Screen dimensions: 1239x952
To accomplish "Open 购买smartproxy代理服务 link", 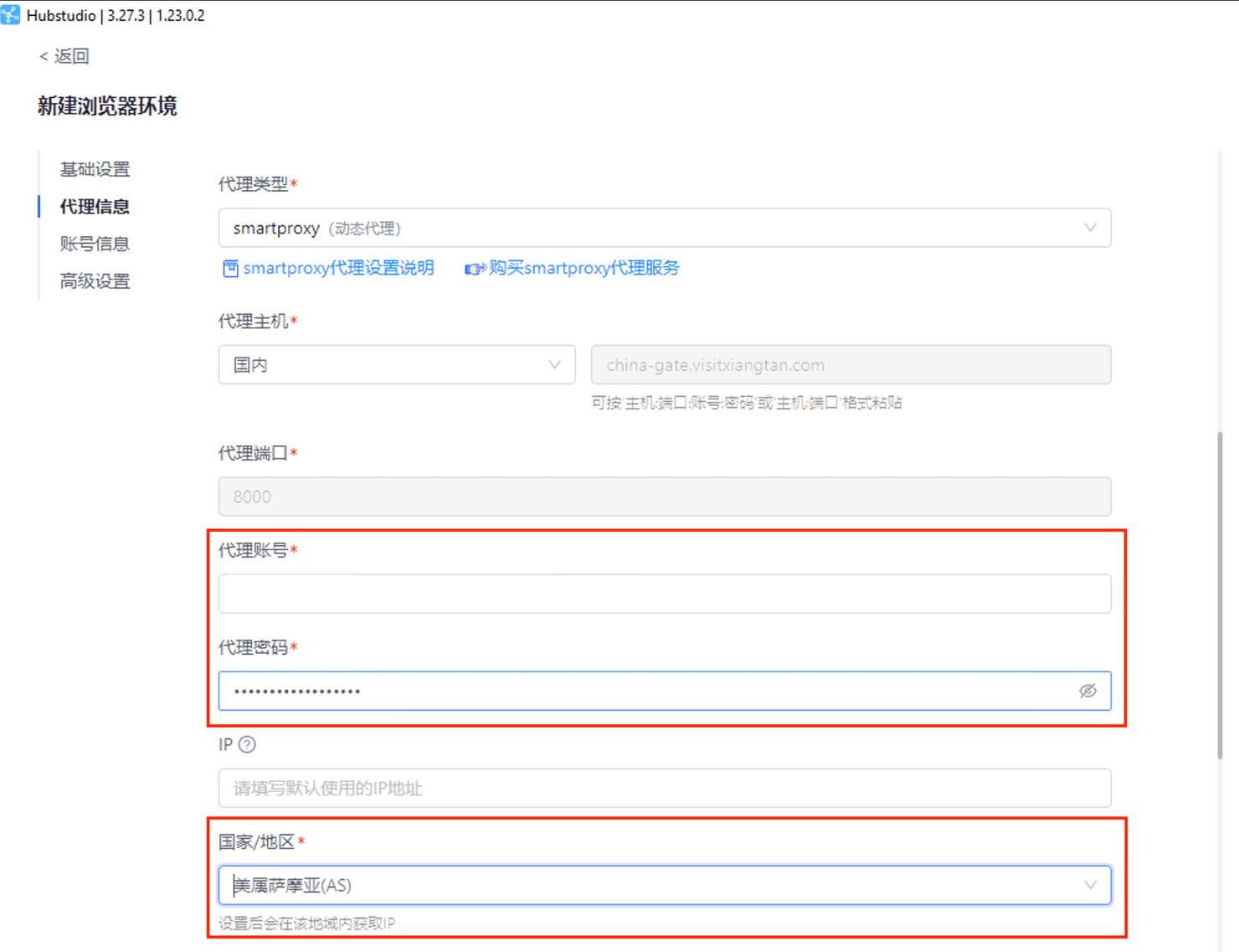I will pos(584,268).
